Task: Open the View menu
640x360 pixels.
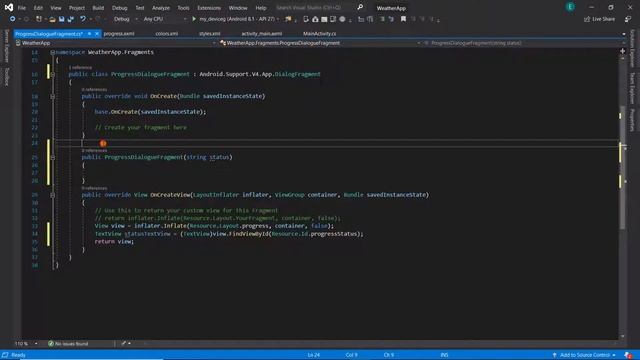Action: pyautogui.click(x=56, y=8)
